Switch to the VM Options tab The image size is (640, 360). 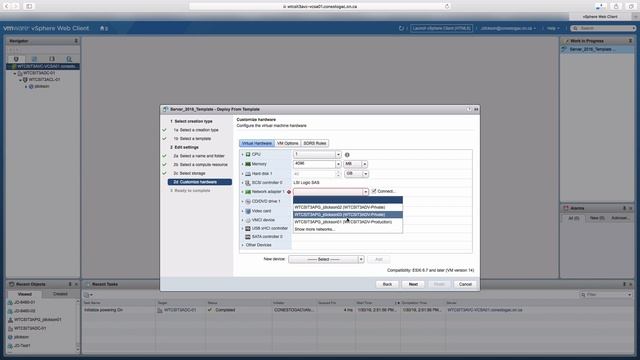tap(288, 143)
